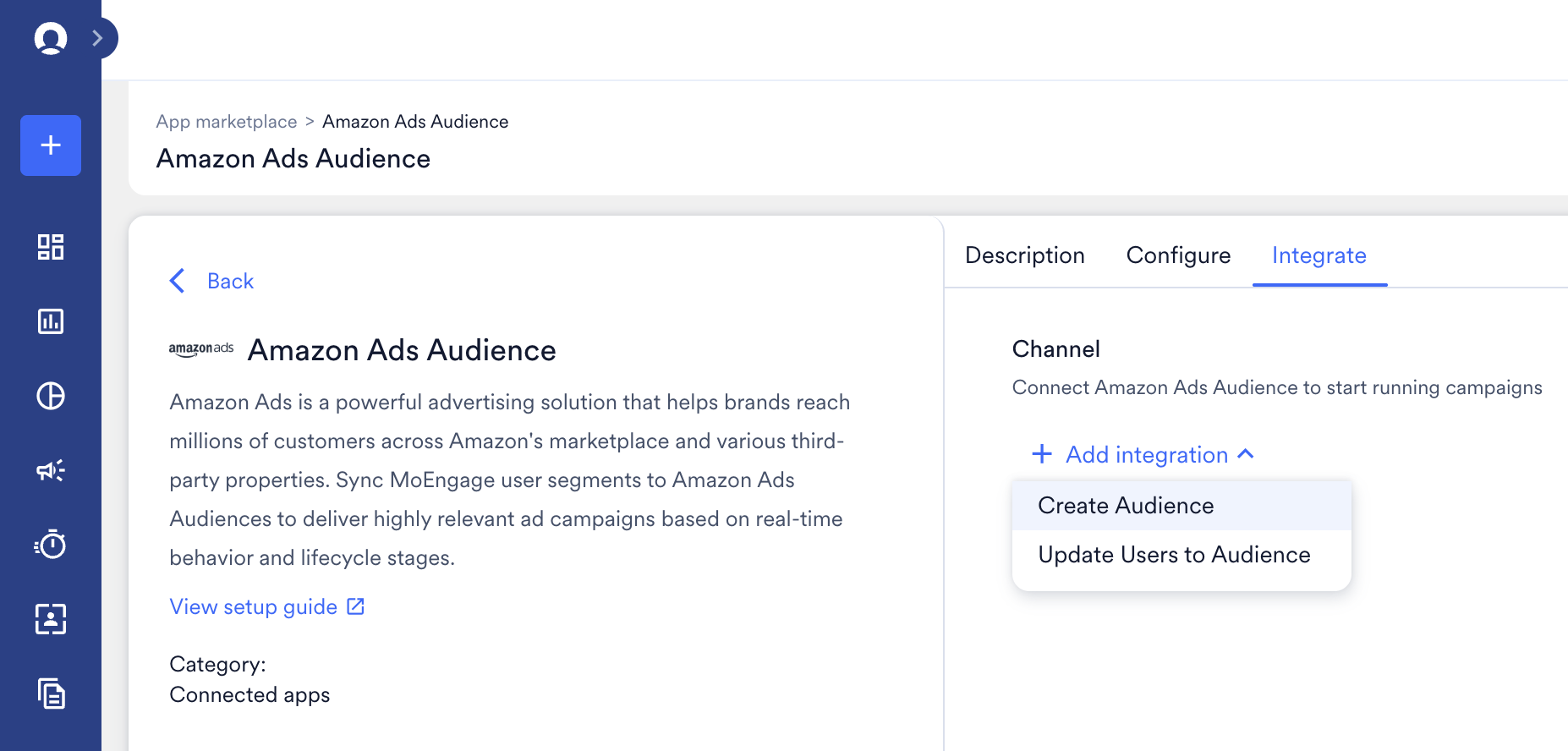
Task: Click the amazon ads logo
Action: (x=201, y=349)
